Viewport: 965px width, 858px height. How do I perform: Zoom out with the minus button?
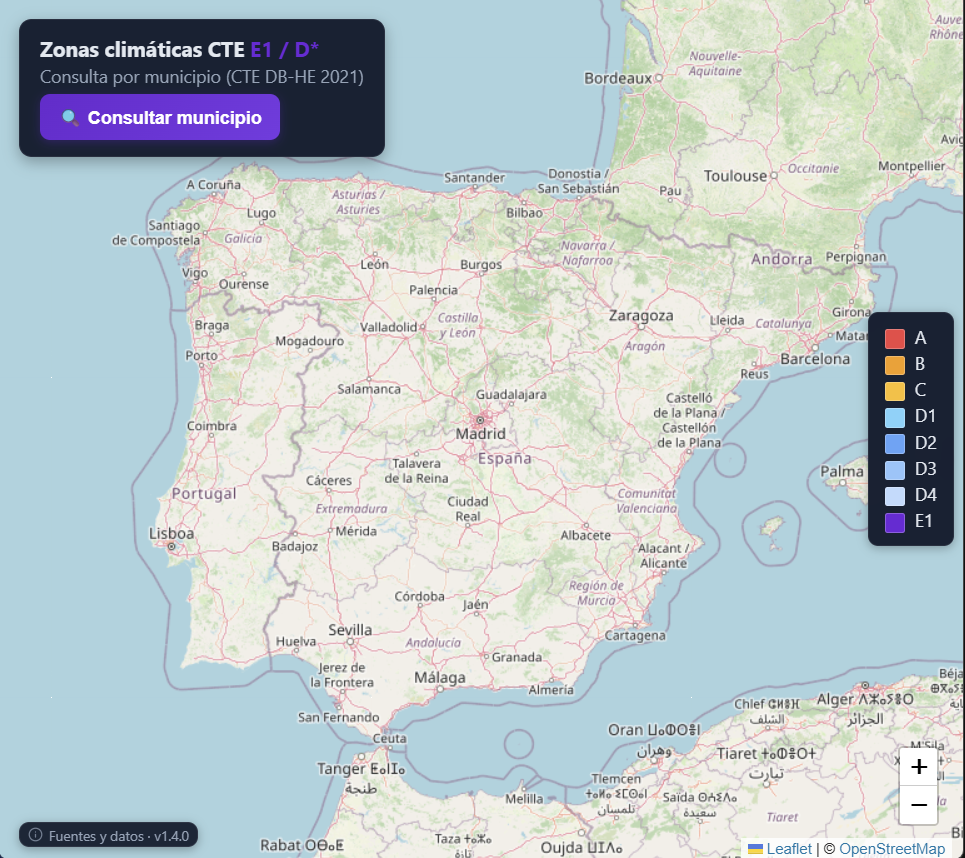(x=918, y=805)
